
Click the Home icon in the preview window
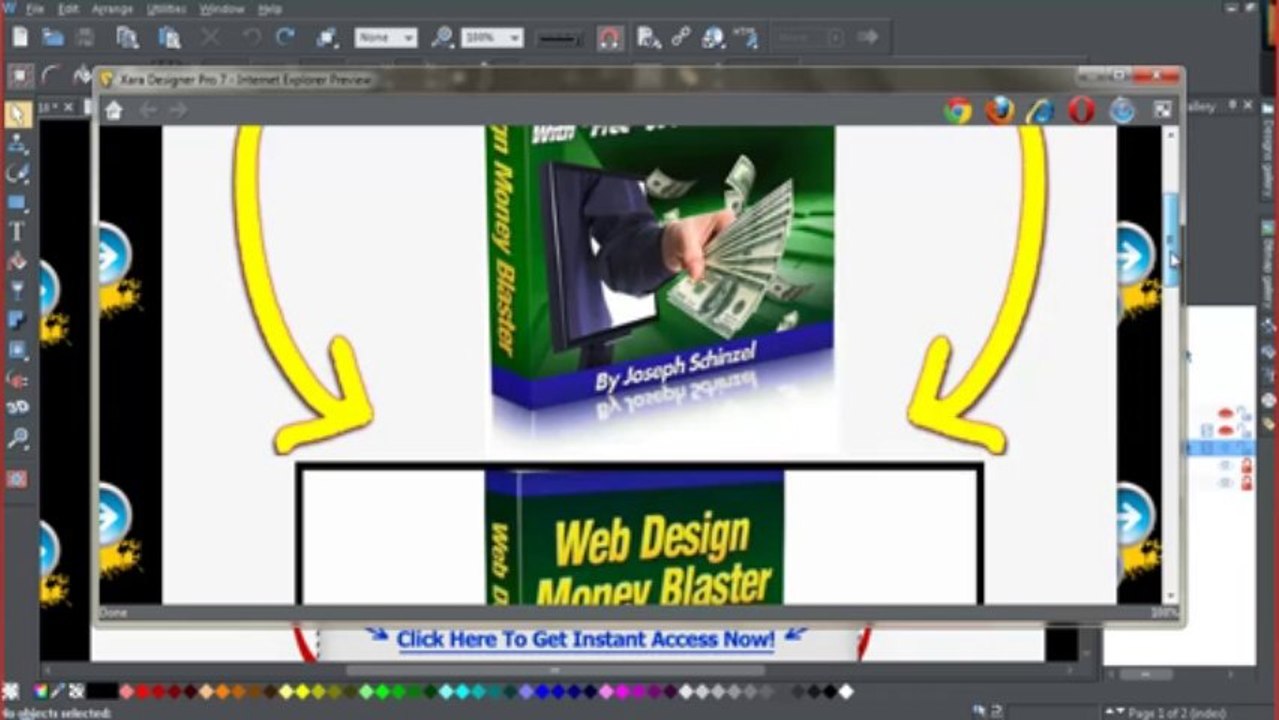click(x=114, y=111)
